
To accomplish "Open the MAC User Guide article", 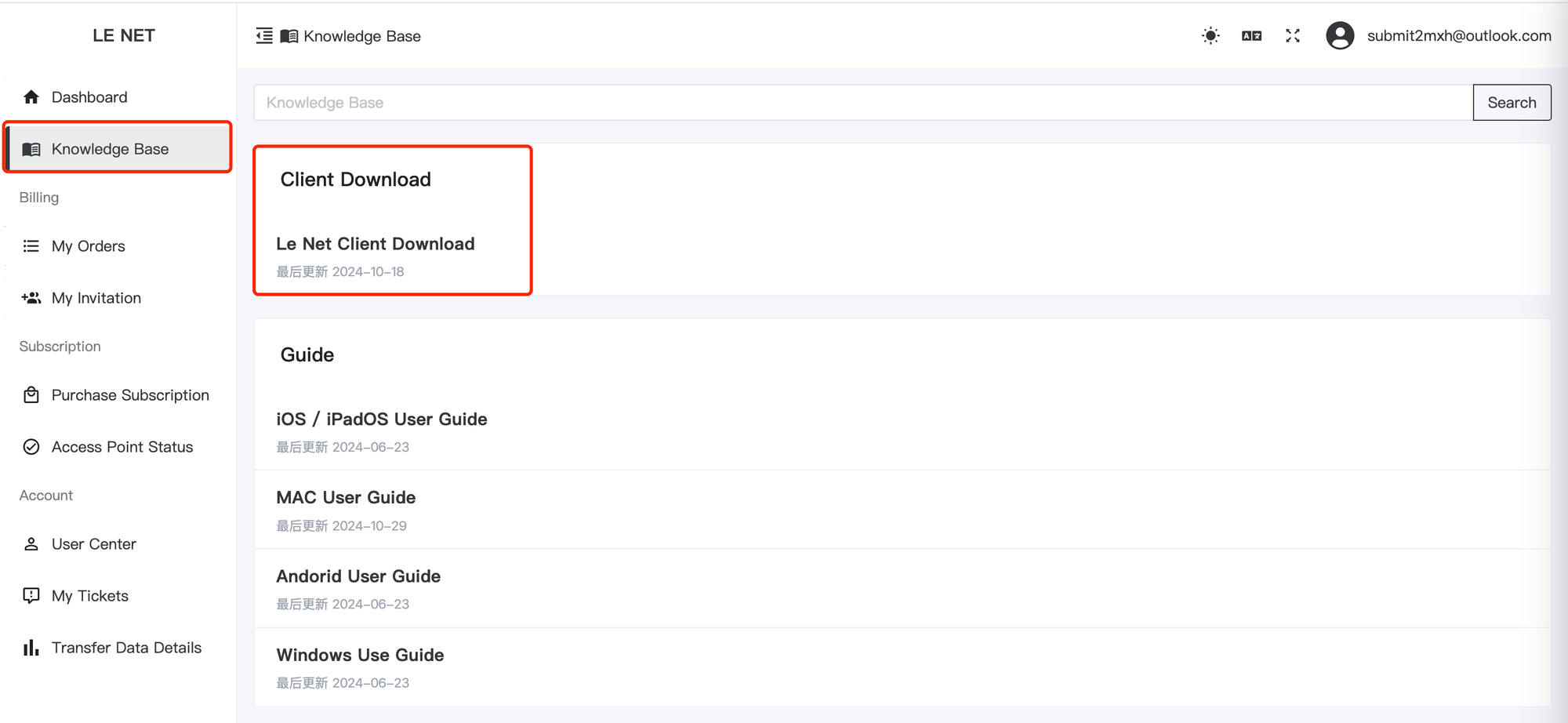I will (346, 498).
